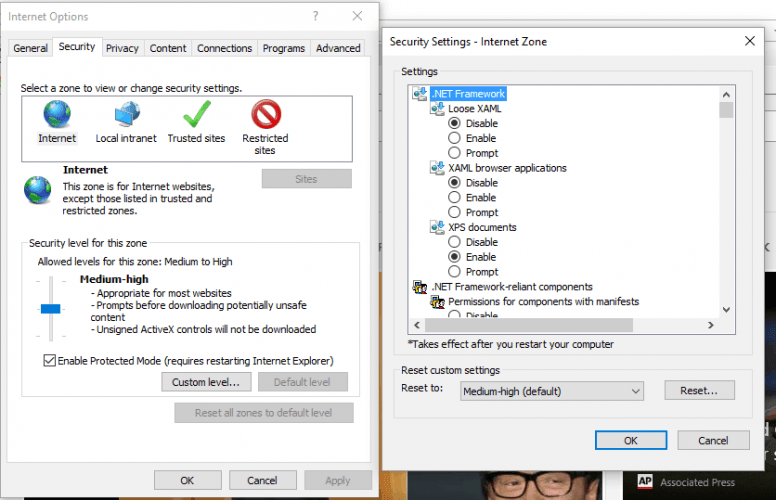Image resolution: width=776 pixels, height=500 pixels.
Task: Click the Default level button
Action: tap(302, 382)
